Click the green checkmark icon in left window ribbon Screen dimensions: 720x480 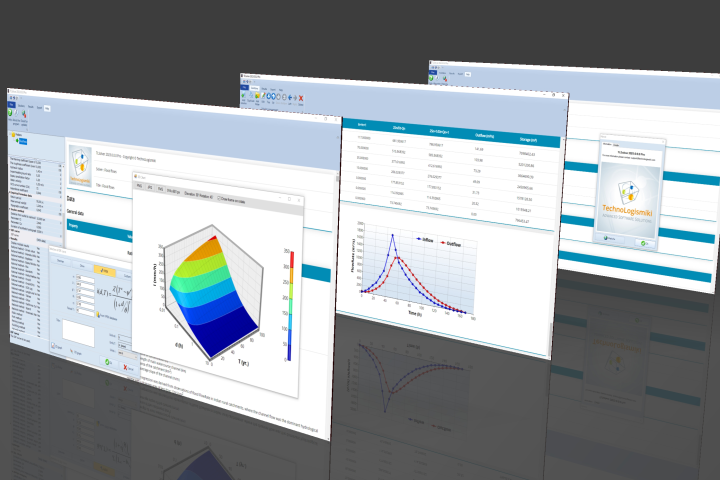(x=11, y=113)
